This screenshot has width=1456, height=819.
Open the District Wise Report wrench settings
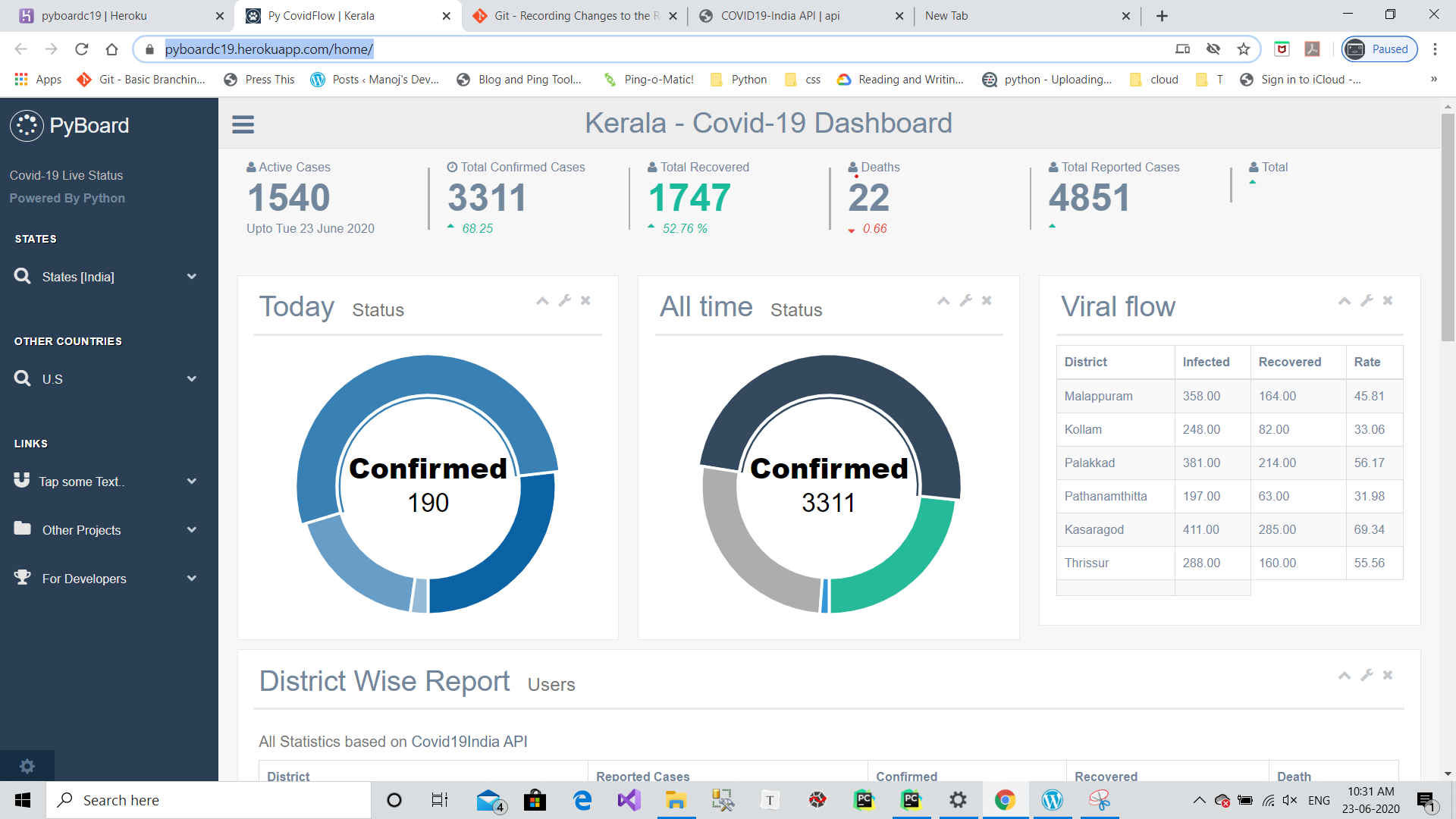pos(1367,675)
